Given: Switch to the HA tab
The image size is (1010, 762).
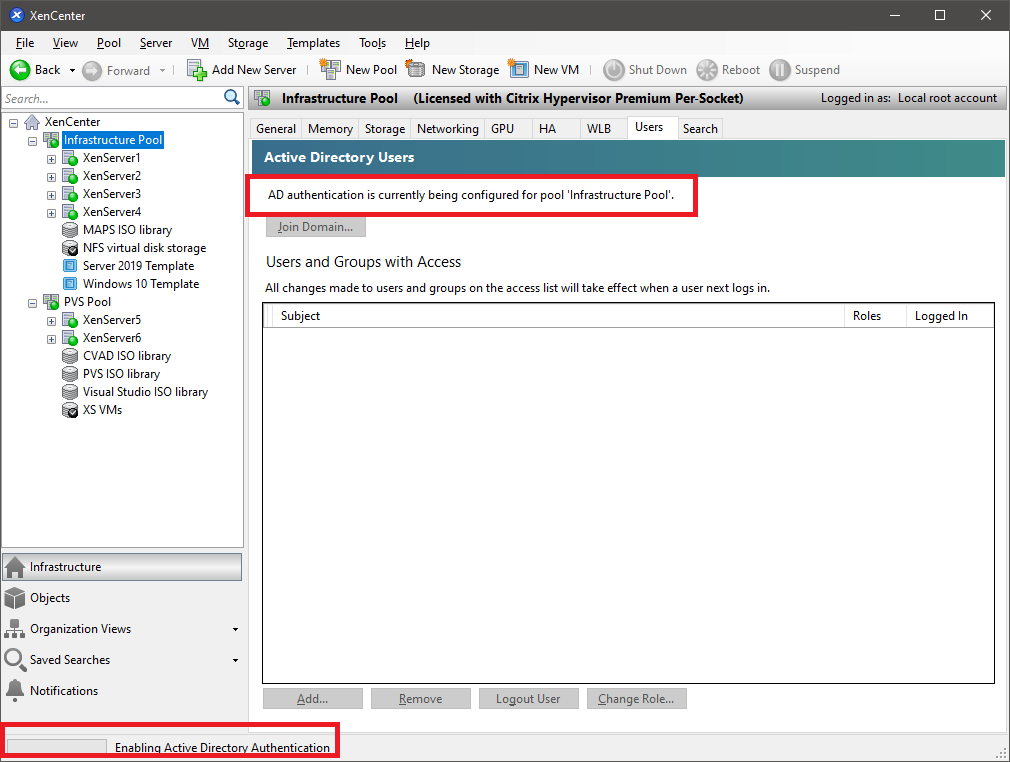Looking at the screenshot, I should (x=547, y=129).
